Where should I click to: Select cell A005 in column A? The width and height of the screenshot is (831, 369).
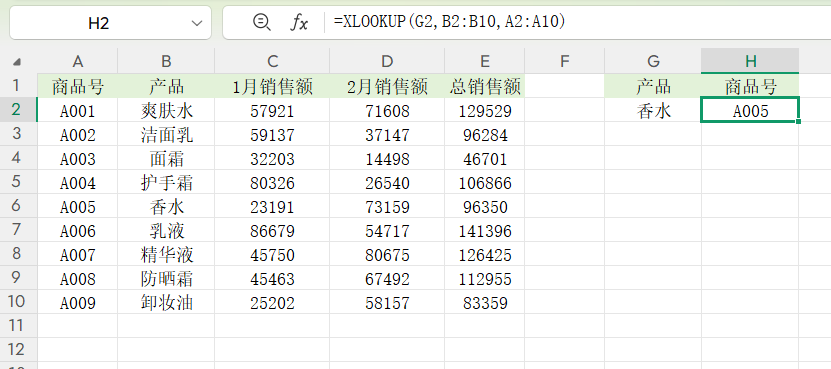[77, 206]
